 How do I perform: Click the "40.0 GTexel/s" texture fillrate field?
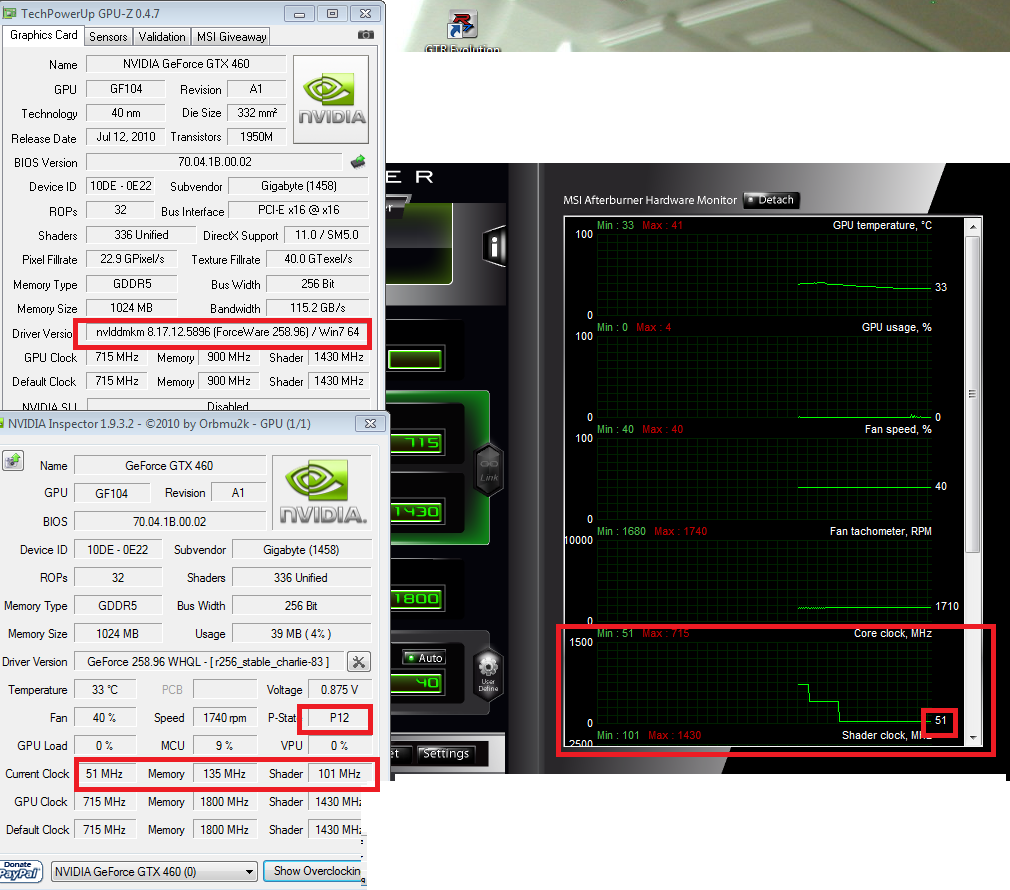click(318, 259)
